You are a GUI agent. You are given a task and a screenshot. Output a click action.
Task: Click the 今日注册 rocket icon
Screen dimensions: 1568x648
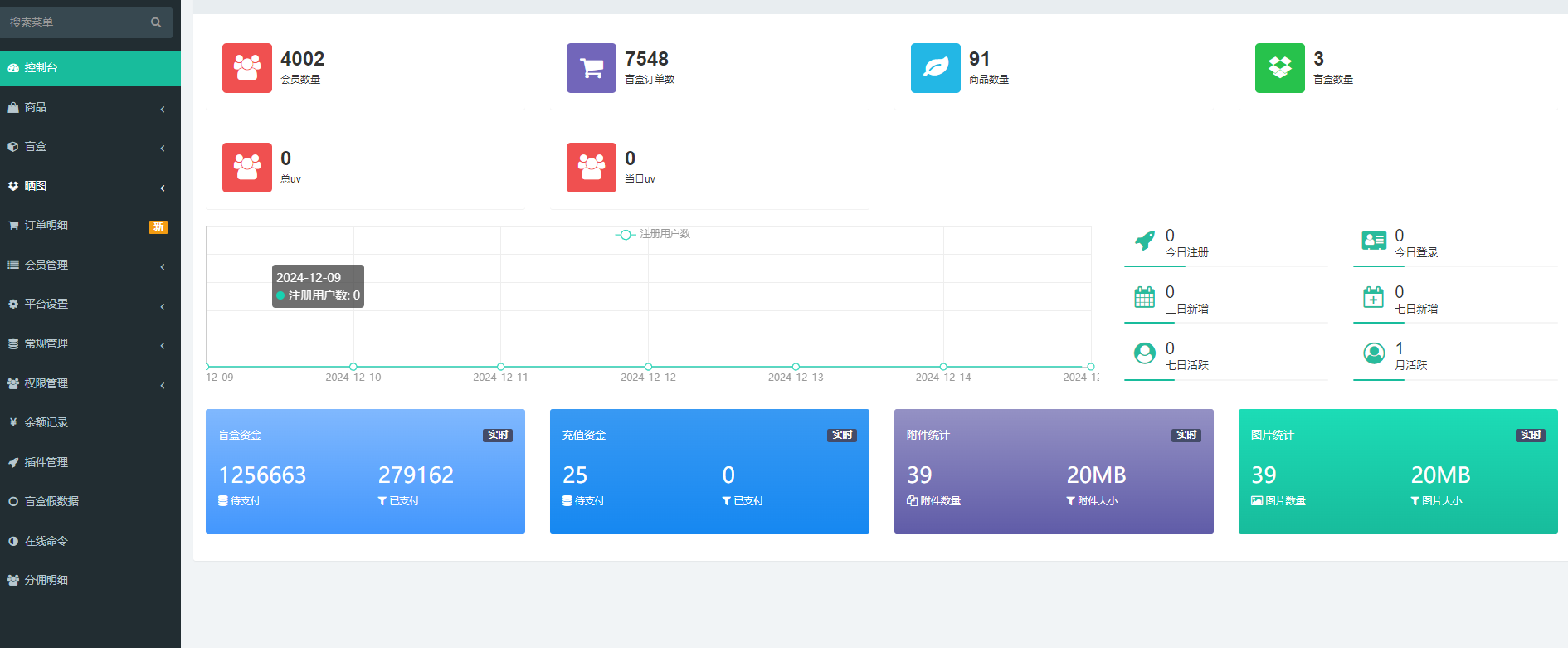pos(1145,241)
